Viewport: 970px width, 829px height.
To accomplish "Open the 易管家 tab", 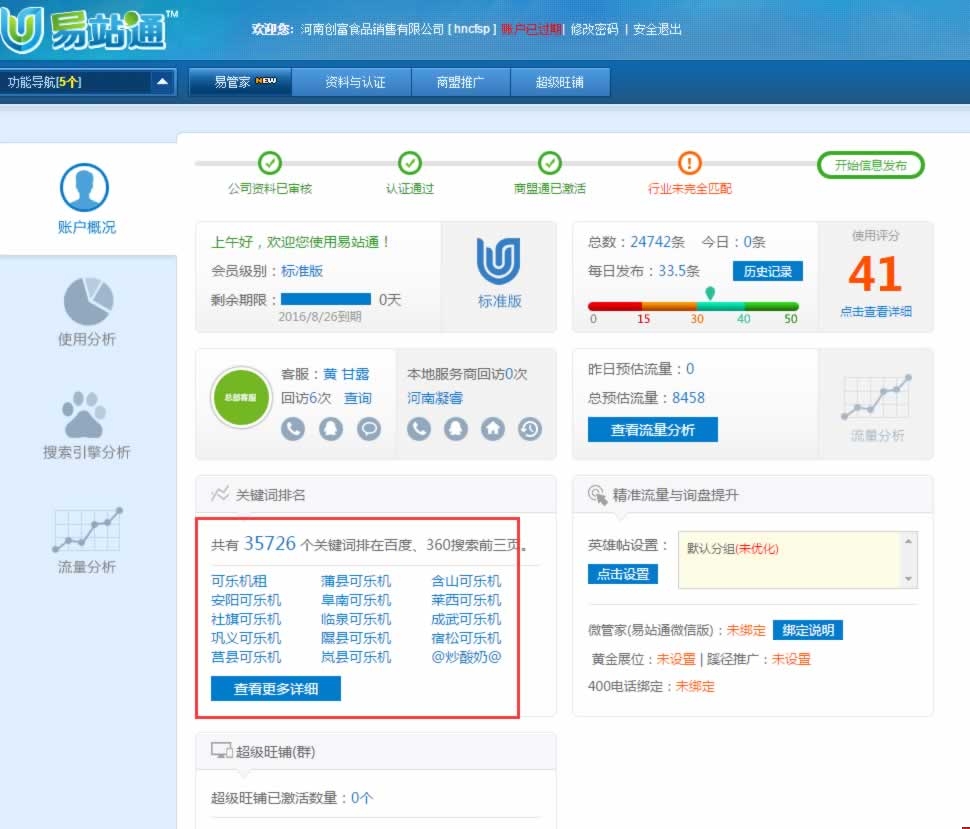I will click(x=241, y=82).
